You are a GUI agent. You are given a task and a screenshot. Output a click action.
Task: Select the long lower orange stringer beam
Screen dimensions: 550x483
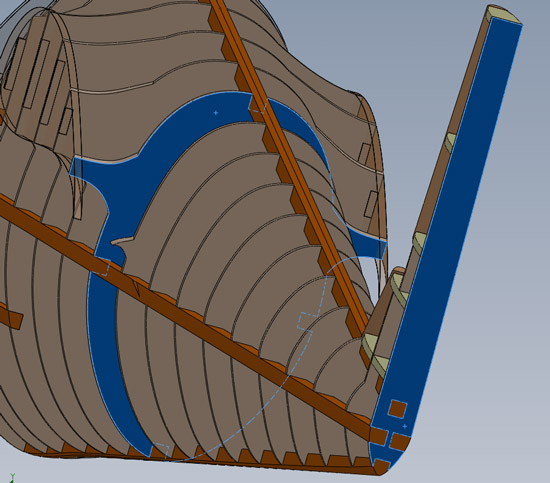(x=186, y=317)
